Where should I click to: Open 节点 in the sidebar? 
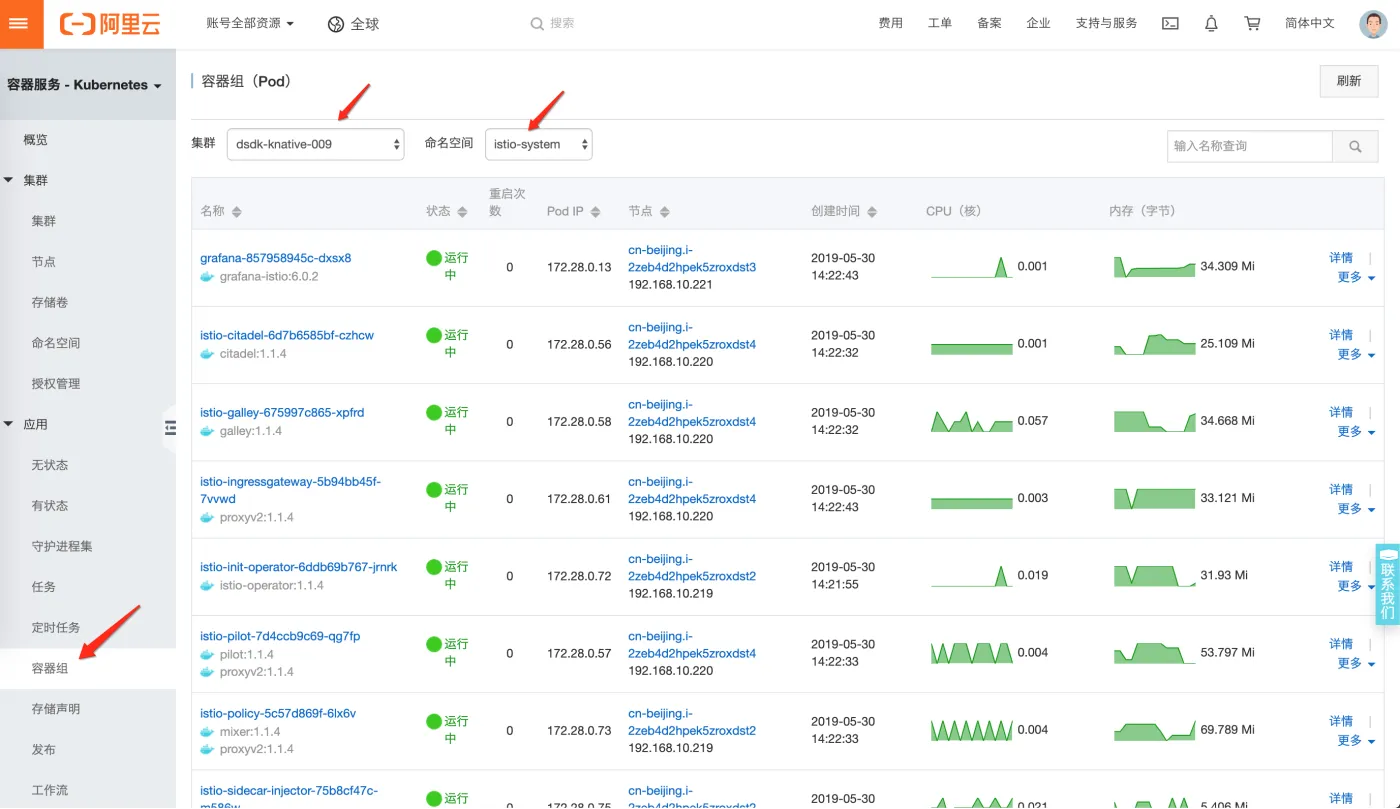[x=43, y=261]
